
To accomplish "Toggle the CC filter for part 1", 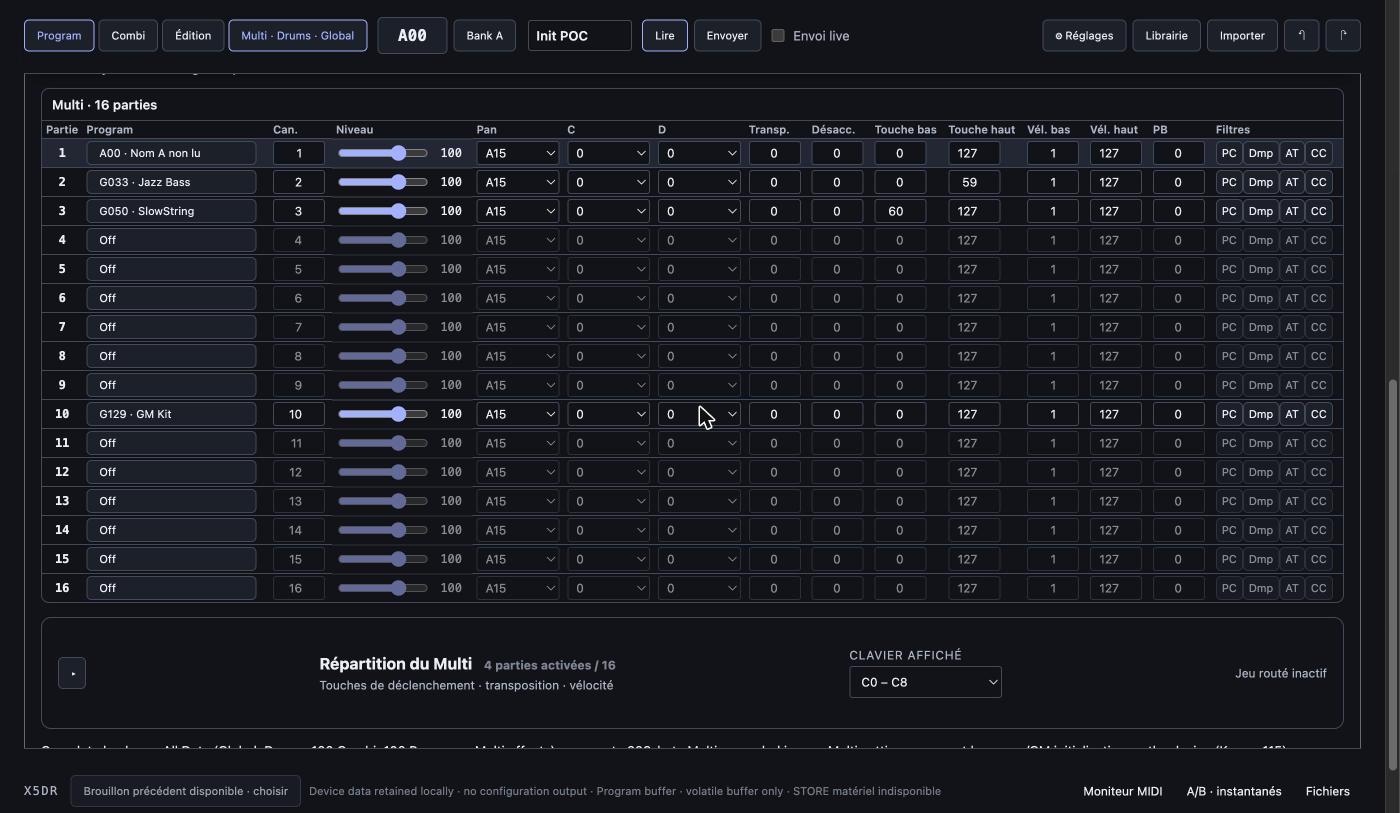I will pos(1319,153).
